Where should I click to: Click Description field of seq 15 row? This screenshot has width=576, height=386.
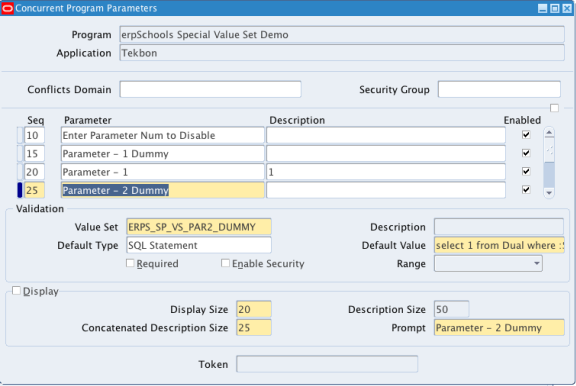click(x=386, y=154)
